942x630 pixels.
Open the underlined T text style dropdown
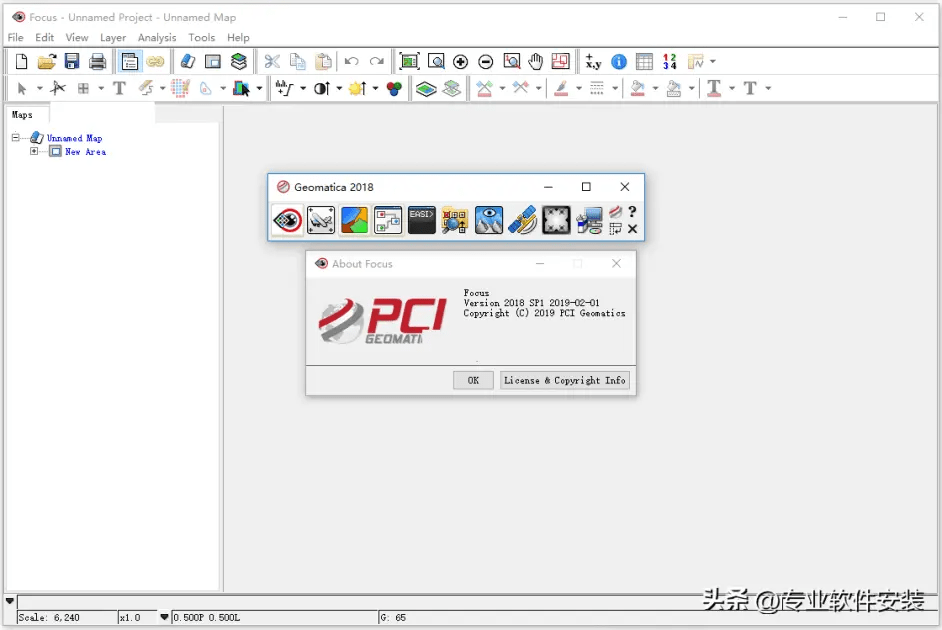click(732, 89)
